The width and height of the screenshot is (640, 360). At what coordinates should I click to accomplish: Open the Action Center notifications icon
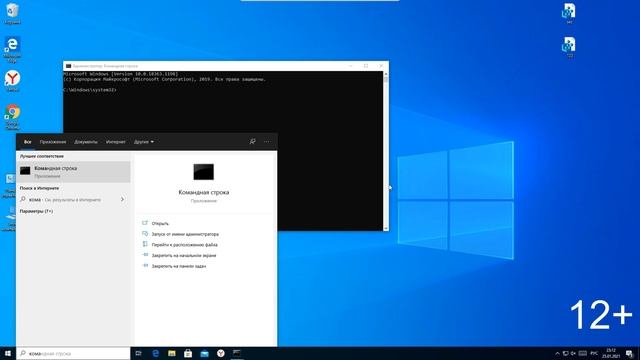(630, 353)
